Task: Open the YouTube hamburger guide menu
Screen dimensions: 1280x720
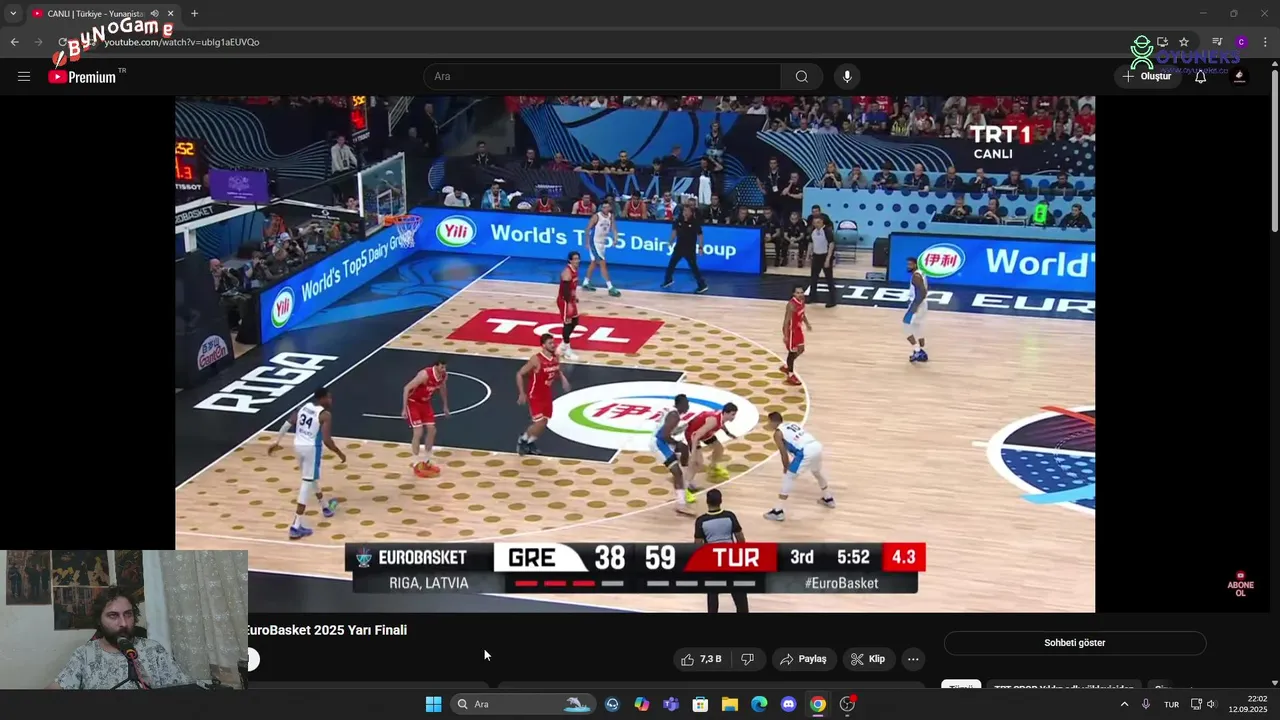Action: pyautogui.click(x=23, y=76)
